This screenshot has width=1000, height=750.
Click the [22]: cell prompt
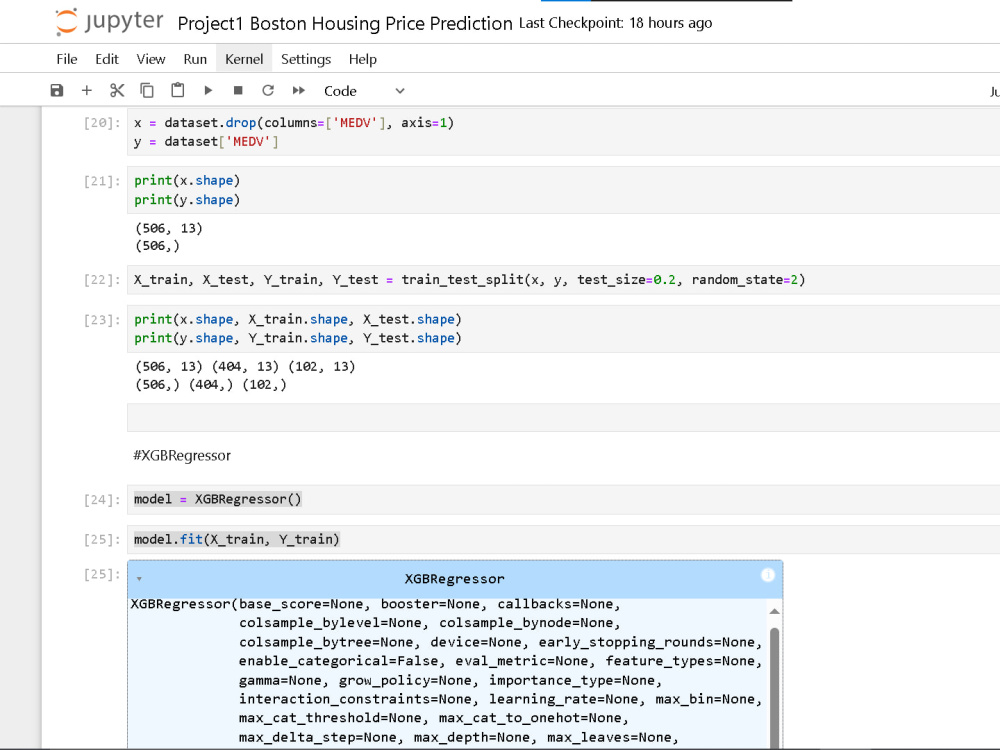tap(102, 280)
